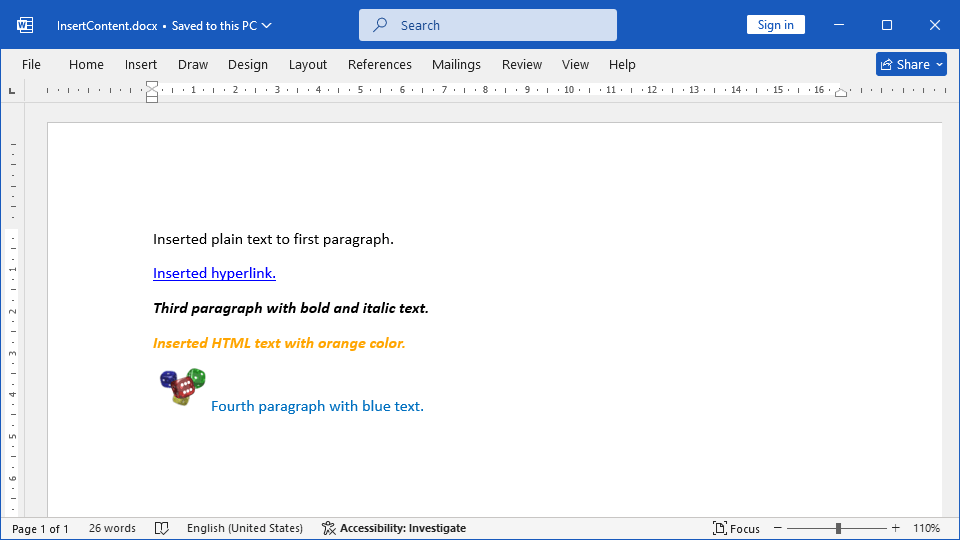
Task: Click the Word application icon in title bar
Action: [x=25, y=25]
